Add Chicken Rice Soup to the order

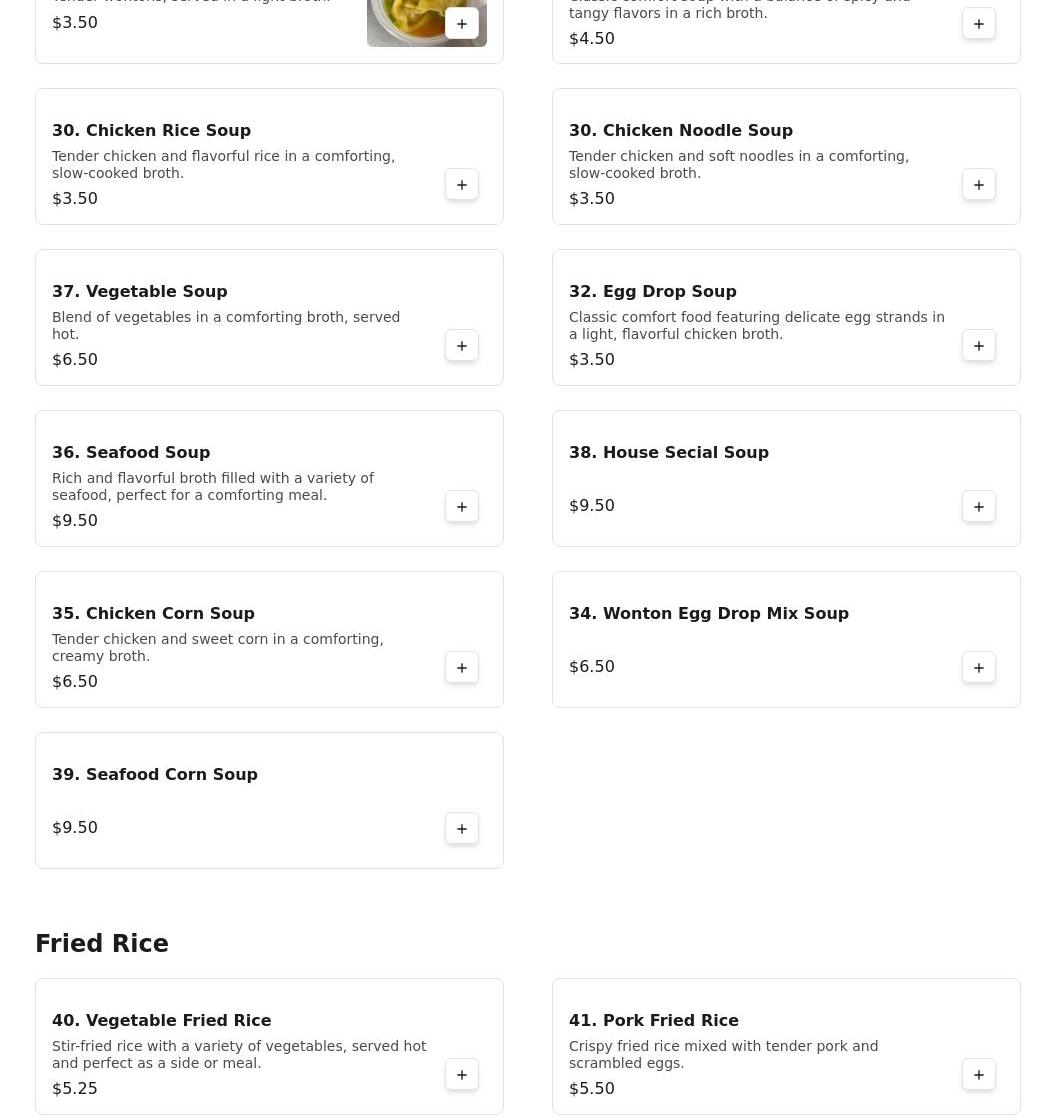click(462, 185)
